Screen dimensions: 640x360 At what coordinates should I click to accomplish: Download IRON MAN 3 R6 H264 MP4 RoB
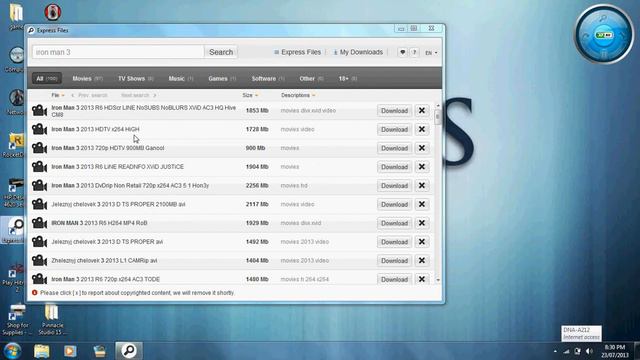(x=394, y=223)
